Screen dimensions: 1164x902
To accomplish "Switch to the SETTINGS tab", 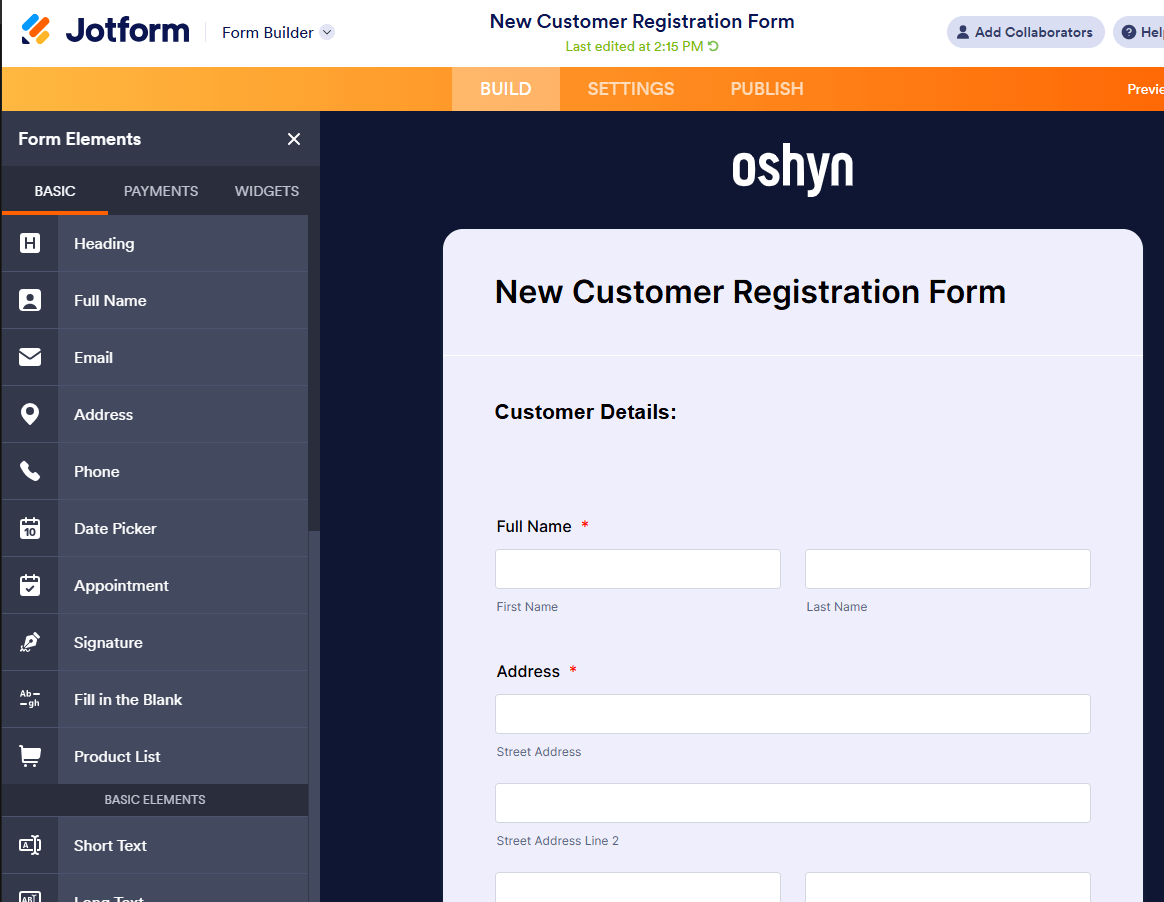I will (x=631, y=89).
